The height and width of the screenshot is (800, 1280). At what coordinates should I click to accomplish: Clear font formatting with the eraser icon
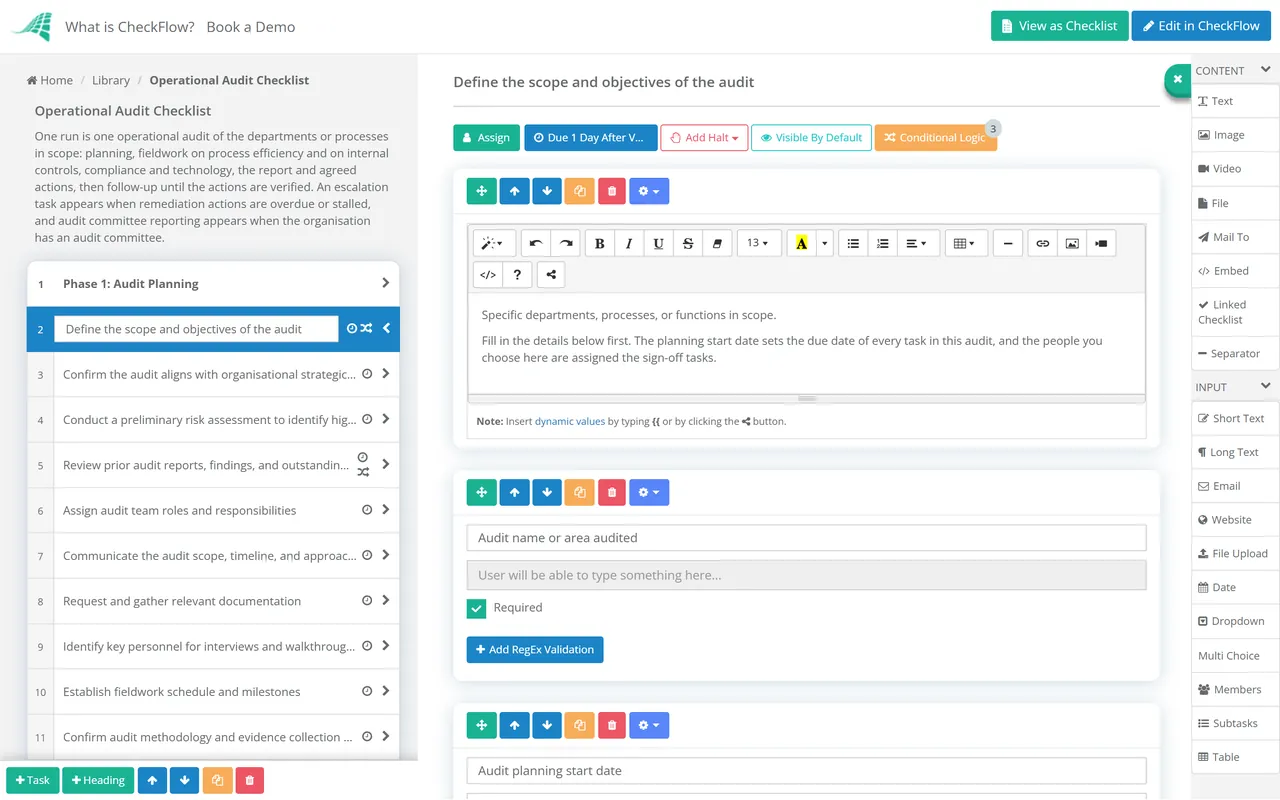[717, 243]
